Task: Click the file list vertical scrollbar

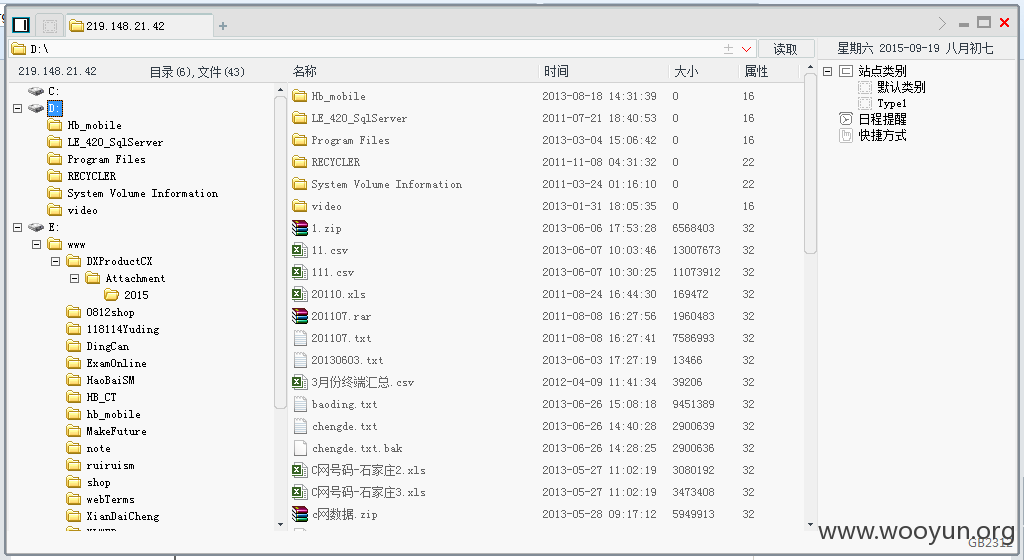Action: (x=810, y=163)
